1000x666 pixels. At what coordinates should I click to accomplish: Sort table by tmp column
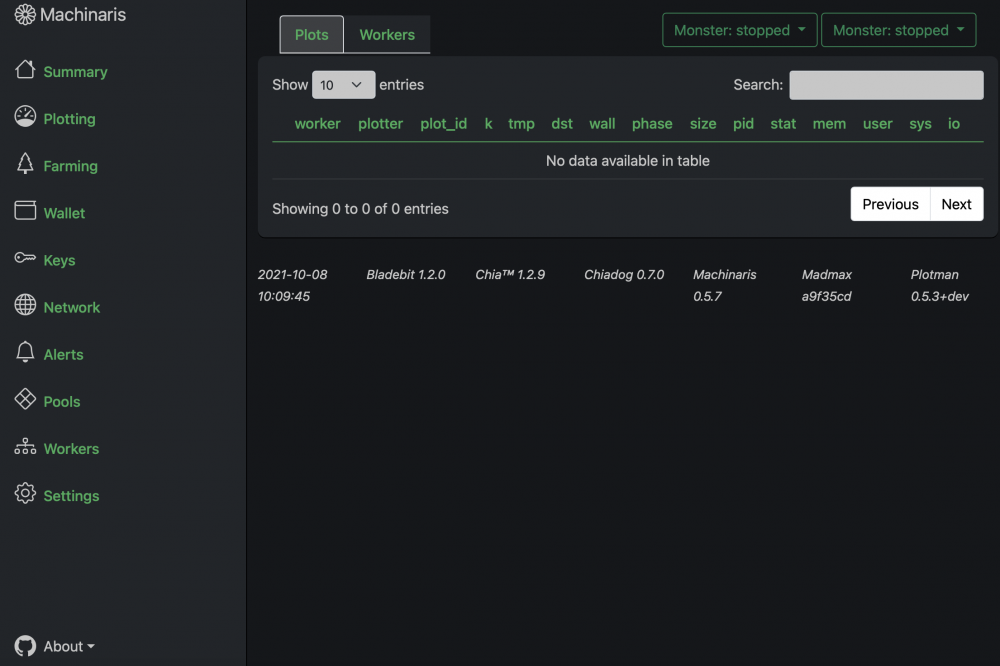point(521,124)
